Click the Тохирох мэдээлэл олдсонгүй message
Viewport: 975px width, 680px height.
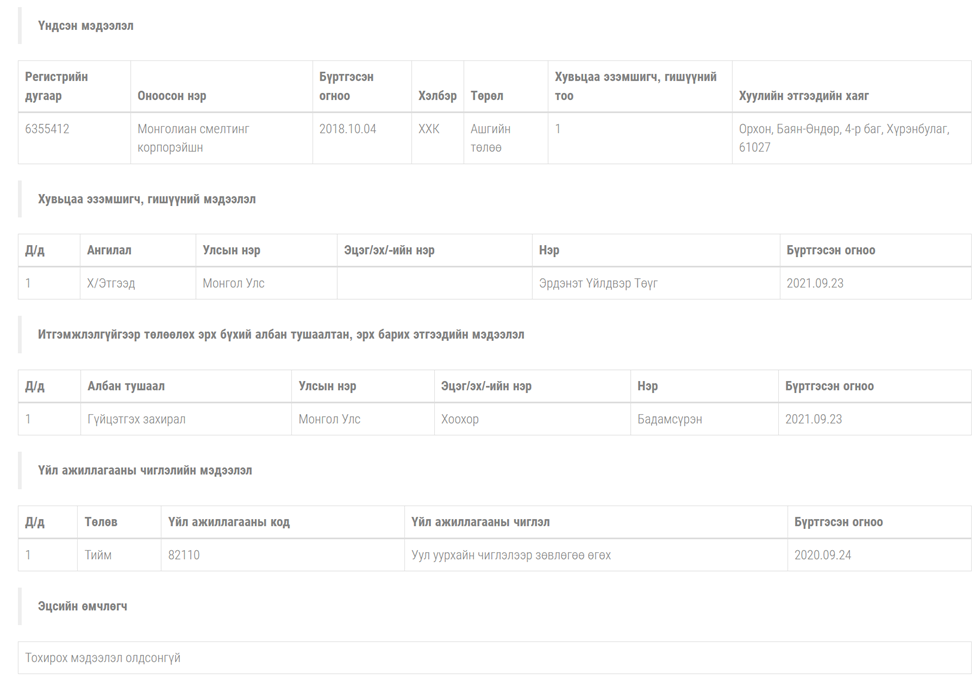(x=103, y=658)
